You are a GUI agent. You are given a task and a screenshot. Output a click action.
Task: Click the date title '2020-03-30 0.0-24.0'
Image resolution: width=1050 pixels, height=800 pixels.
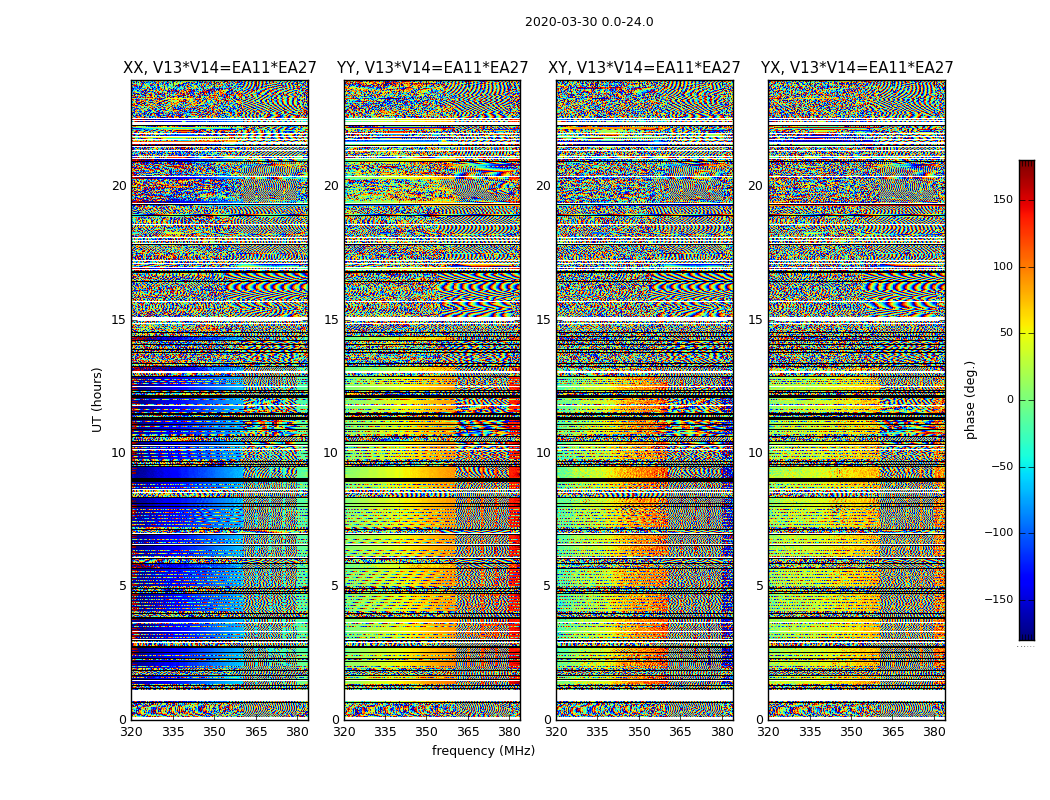(x=589, y=22)
